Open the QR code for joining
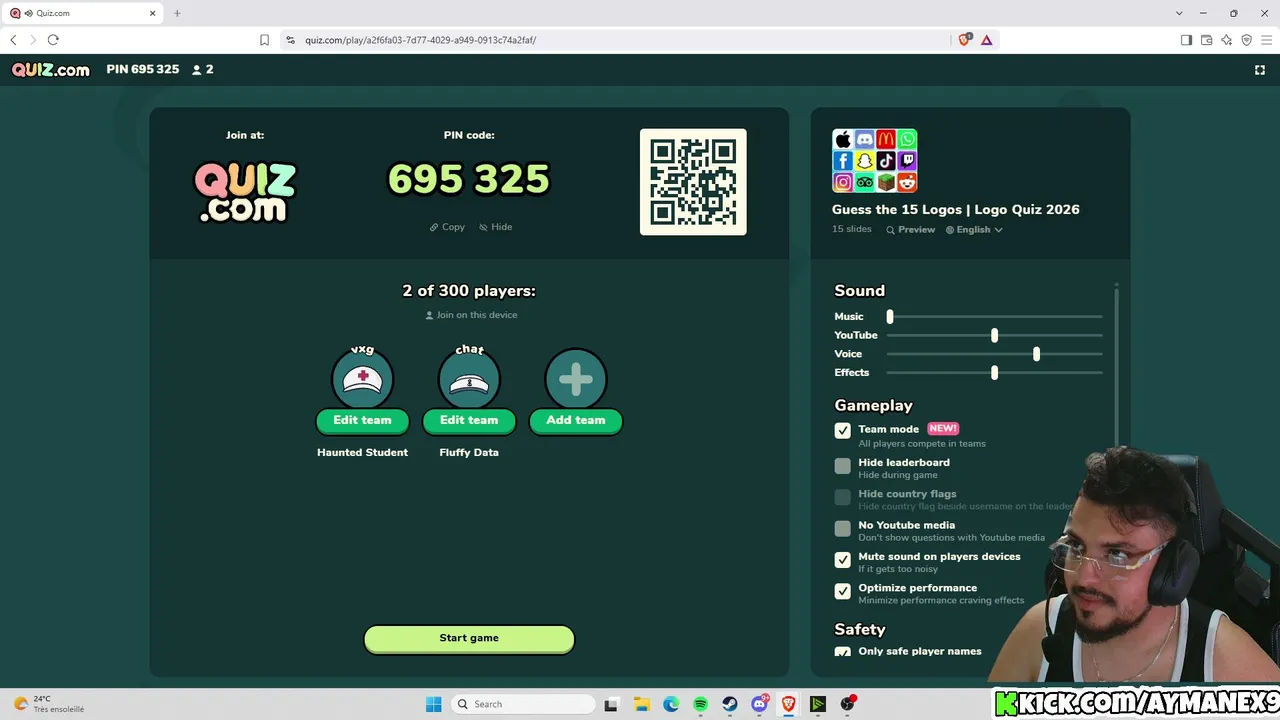This screenshot has width=1280, height=720. tap(693, 182)
